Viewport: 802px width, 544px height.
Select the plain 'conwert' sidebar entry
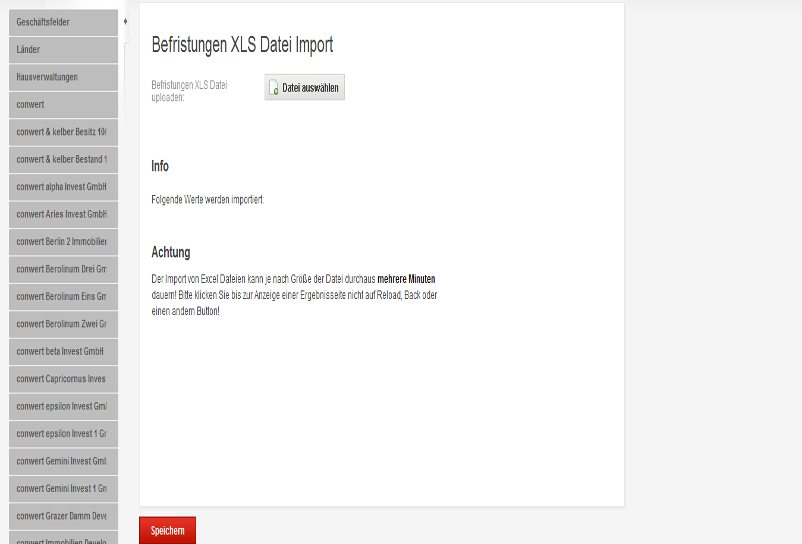pos(63,105)
